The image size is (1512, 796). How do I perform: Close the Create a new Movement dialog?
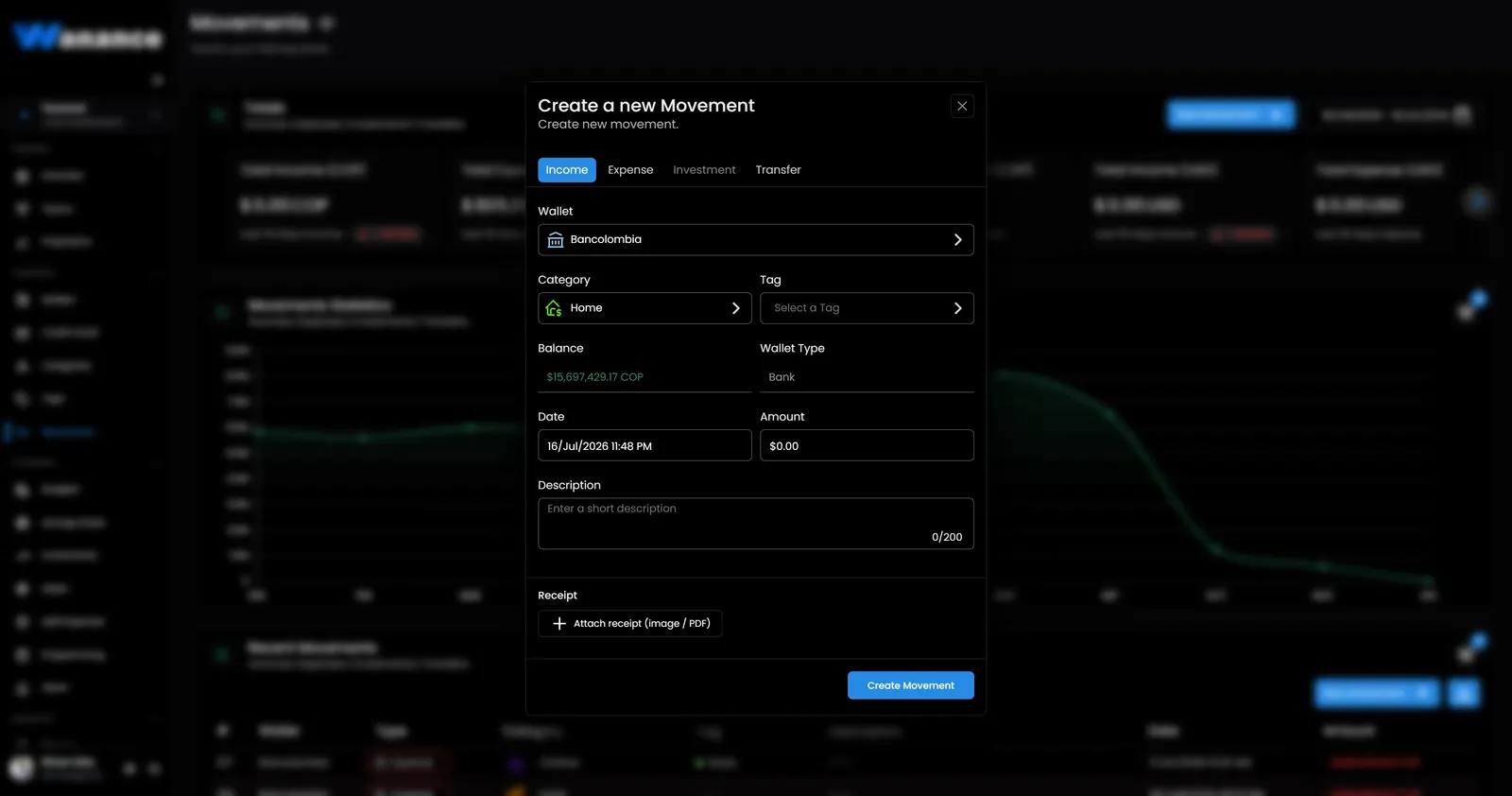coord(962,106)
